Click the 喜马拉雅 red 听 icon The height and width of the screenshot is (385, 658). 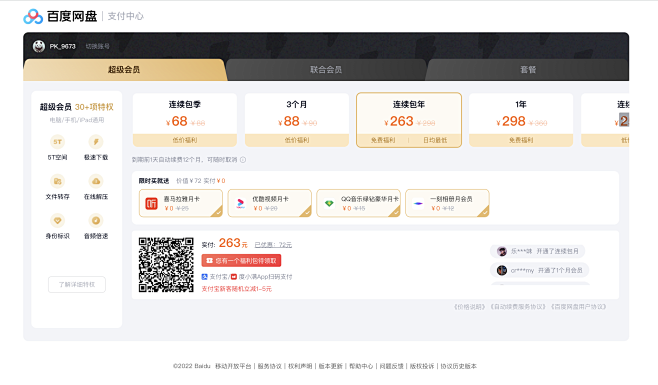click(x=151, y=204)
